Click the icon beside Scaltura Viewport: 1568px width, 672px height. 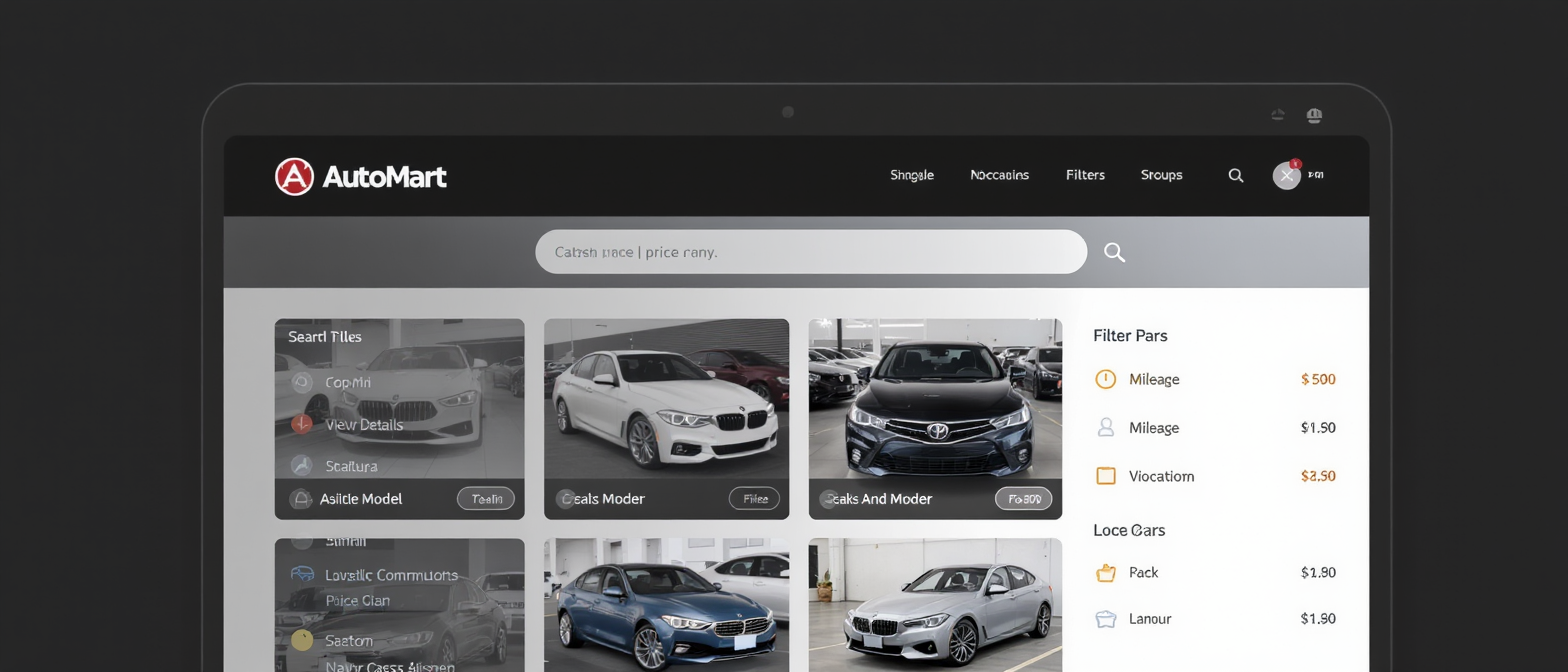[x=302, y=465]
